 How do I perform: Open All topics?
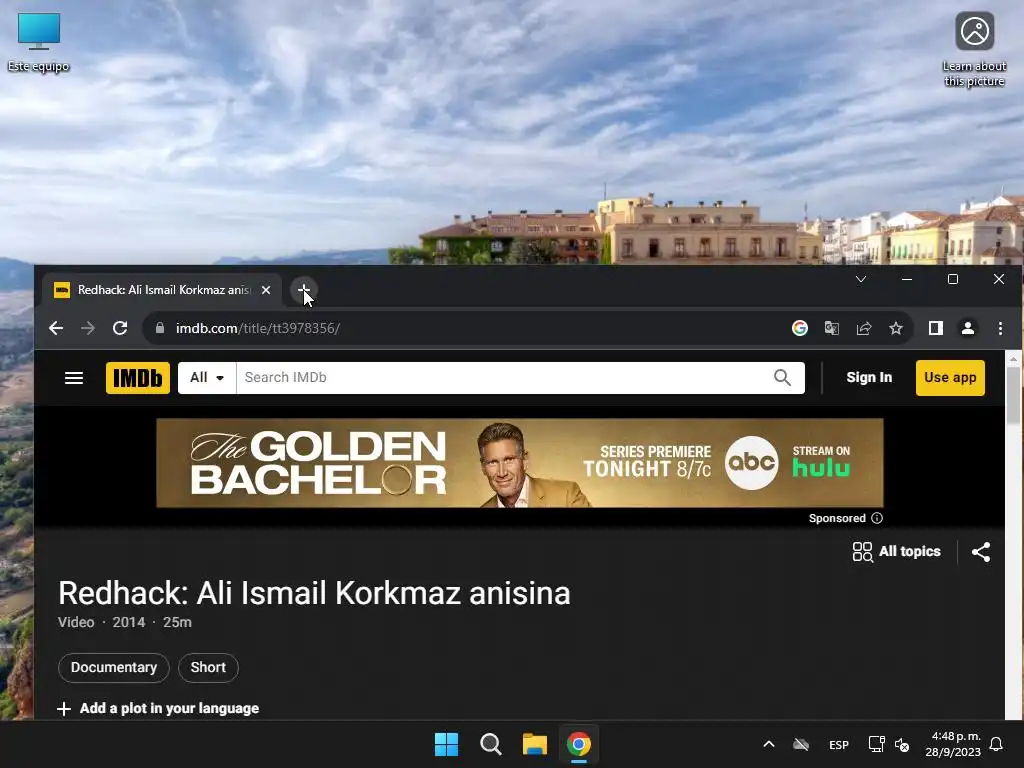point(897,552)
